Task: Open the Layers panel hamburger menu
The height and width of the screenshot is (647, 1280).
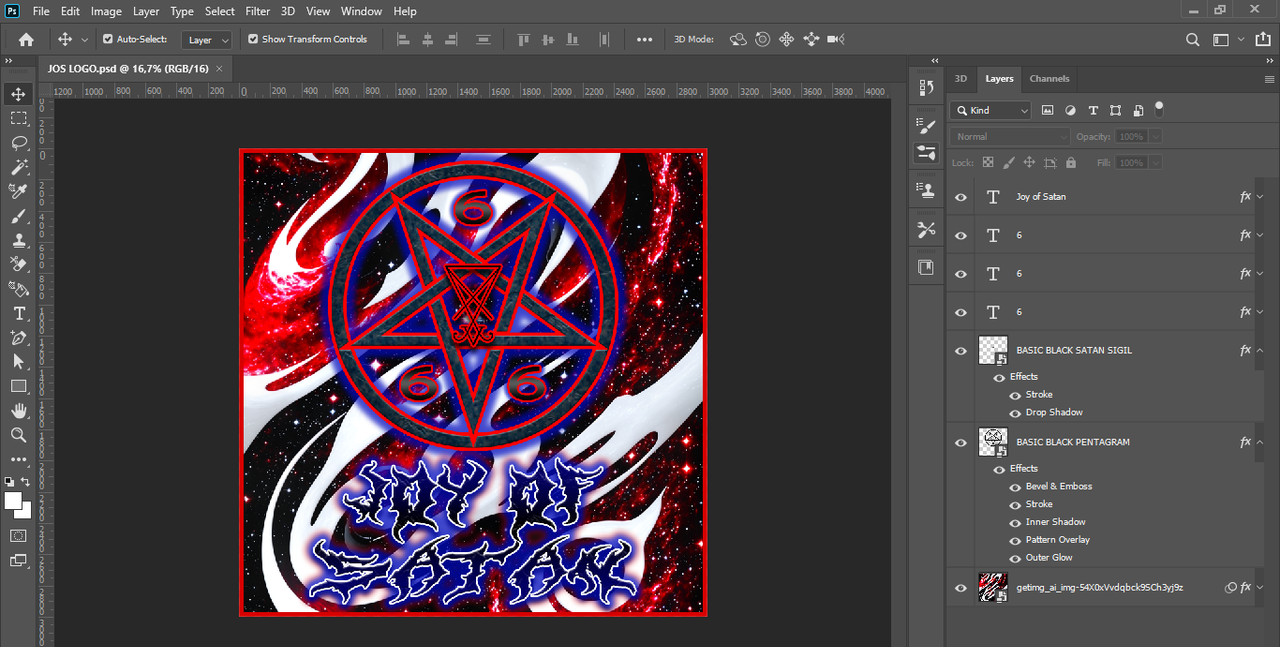Action: pos(1269,79)
